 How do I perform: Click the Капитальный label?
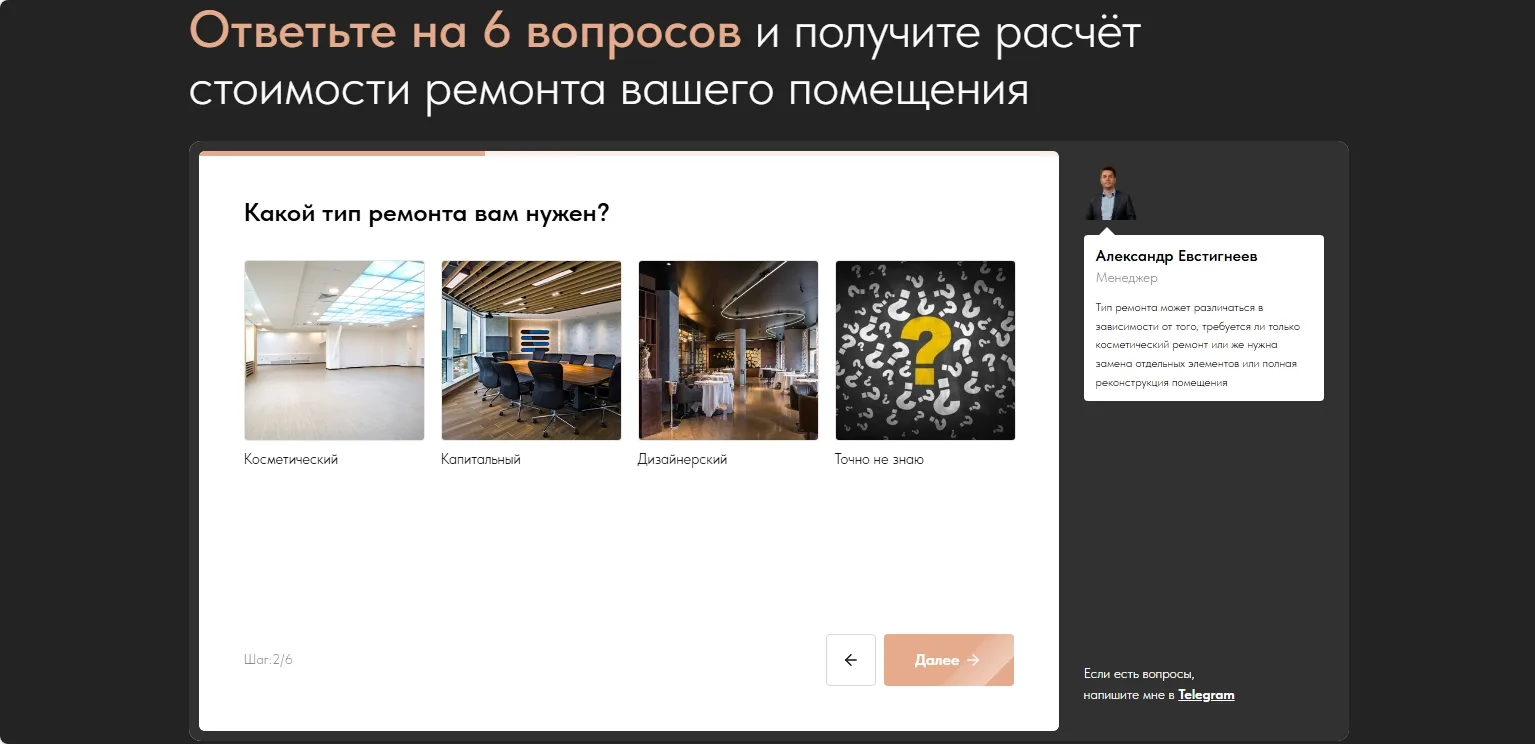[x=481, y=460]
